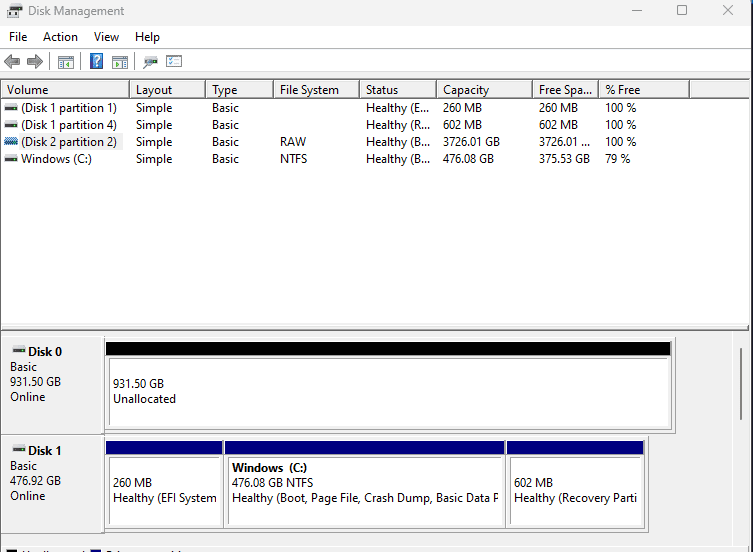Select the 602 MB Recovery Partition block
The width and height of the screenshot is (753, 552).
[x=575, y=491]
